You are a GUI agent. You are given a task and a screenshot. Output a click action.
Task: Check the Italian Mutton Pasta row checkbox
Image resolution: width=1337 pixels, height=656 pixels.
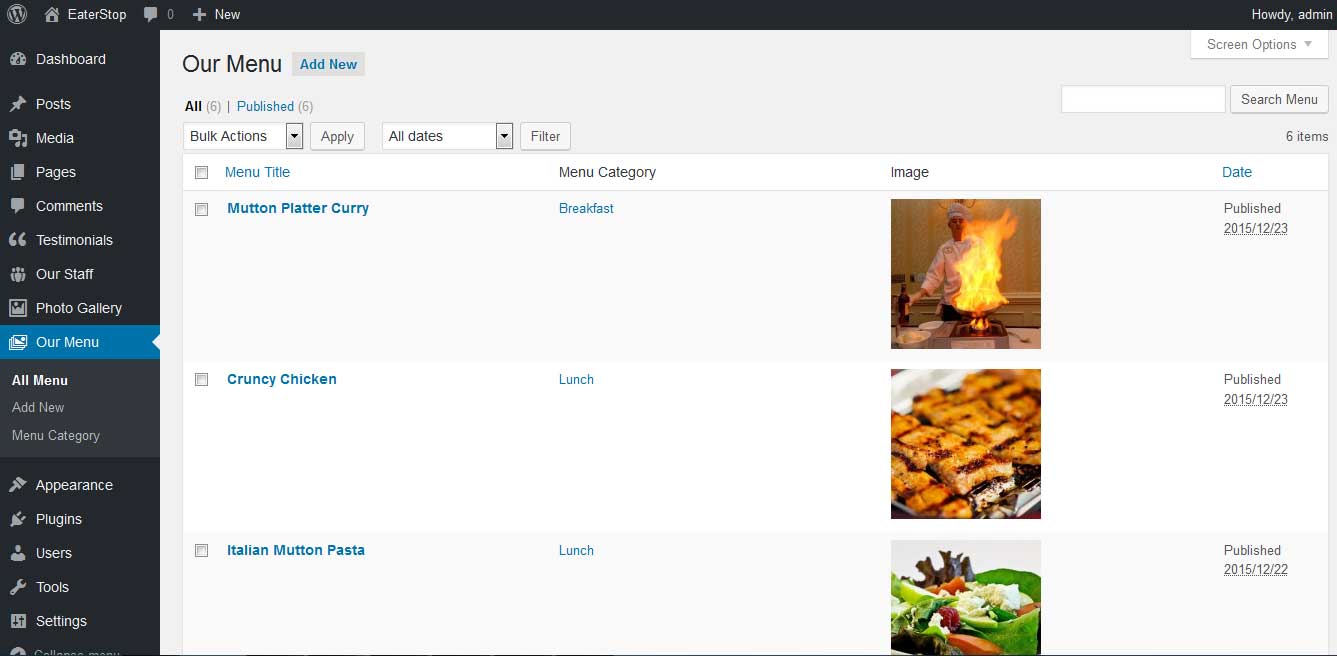point(201,551)
